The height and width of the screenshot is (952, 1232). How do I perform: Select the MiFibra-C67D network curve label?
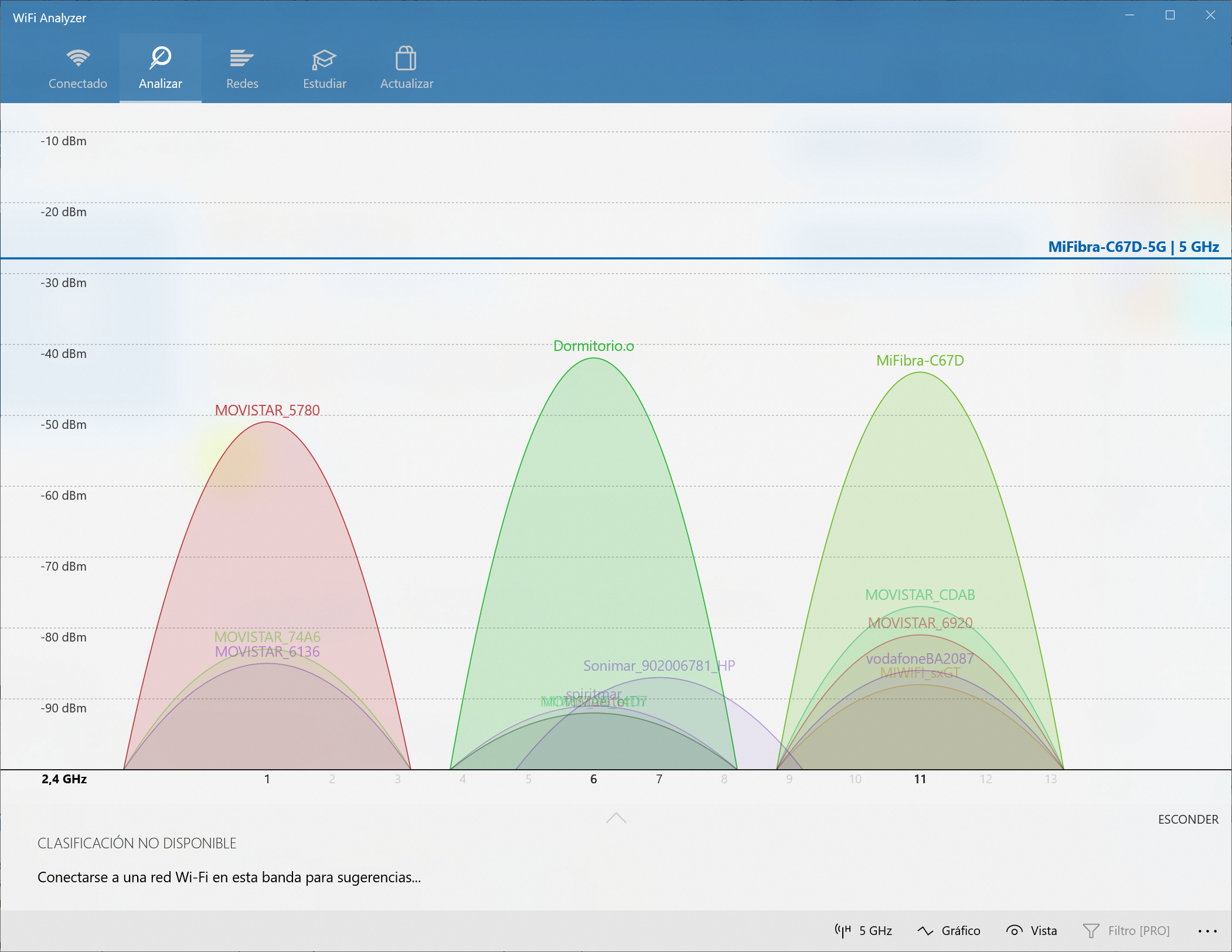920,361
